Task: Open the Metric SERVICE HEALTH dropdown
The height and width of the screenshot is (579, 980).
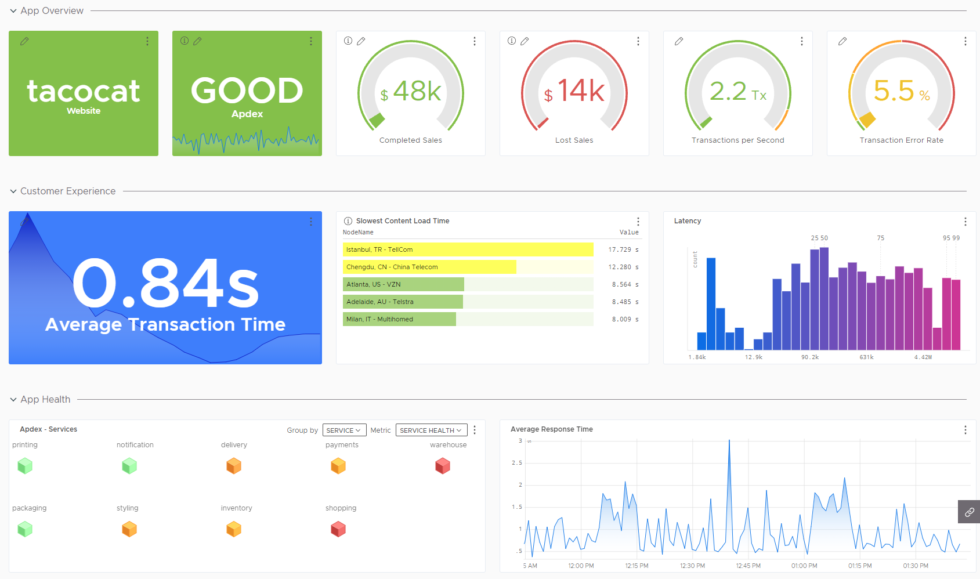Action: [432, 429]
